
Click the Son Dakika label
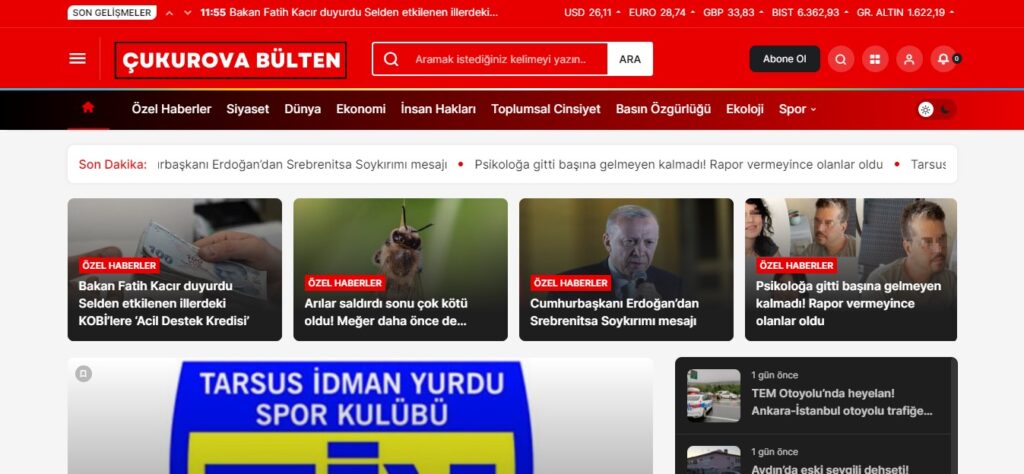(x=112, y=165)
